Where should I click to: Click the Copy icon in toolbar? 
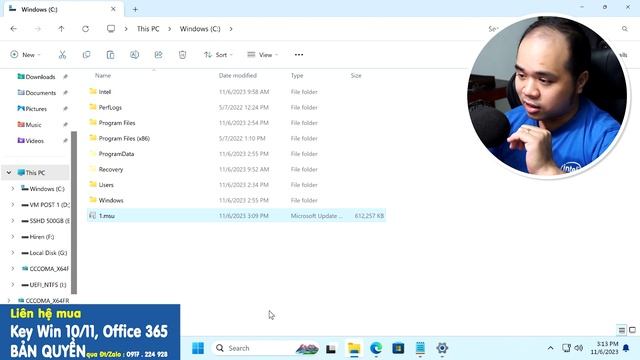pos(87,55)
